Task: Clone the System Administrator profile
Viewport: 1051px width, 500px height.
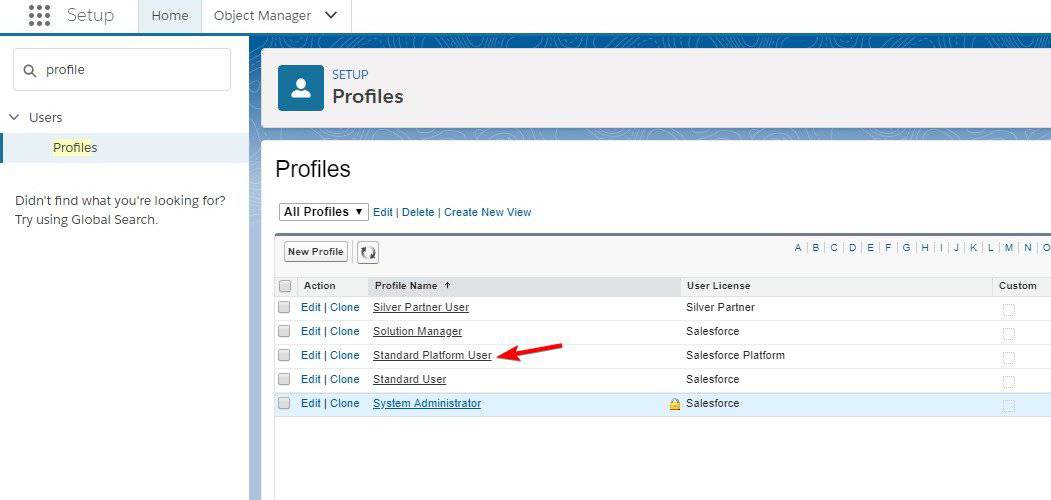Action: (345, 403)
